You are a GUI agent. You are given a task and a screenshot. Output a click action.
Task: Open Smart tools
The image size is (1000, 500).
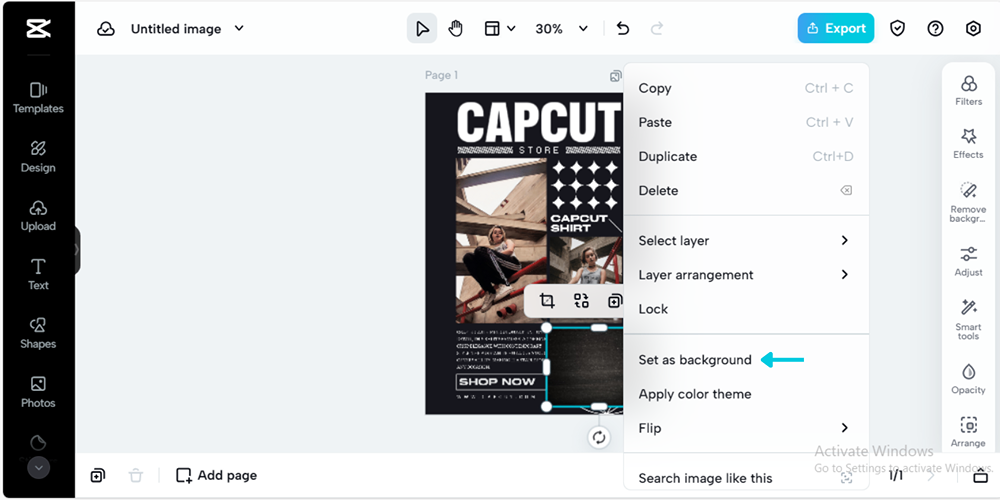968,319
